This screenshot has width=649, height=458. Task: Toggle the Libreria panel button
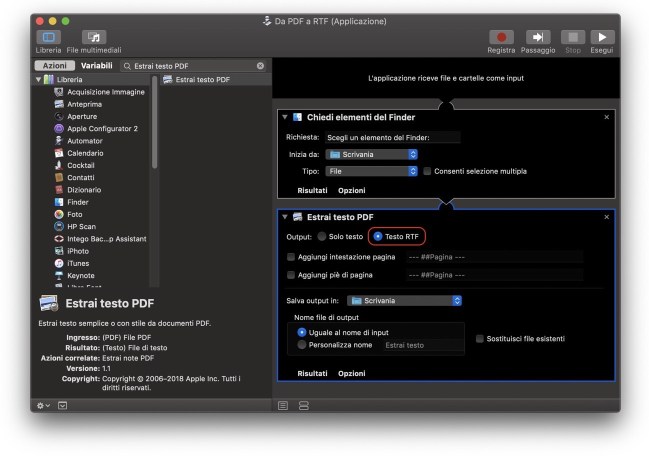48,37
